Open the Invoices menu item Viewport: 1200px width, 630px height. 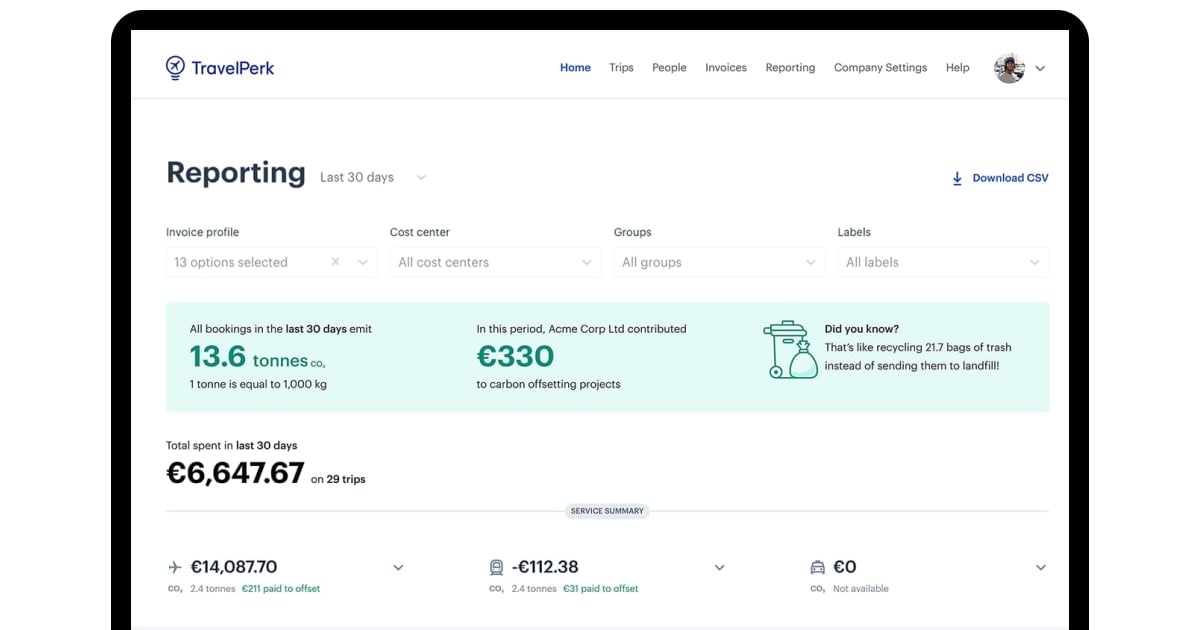click(725, 68)
